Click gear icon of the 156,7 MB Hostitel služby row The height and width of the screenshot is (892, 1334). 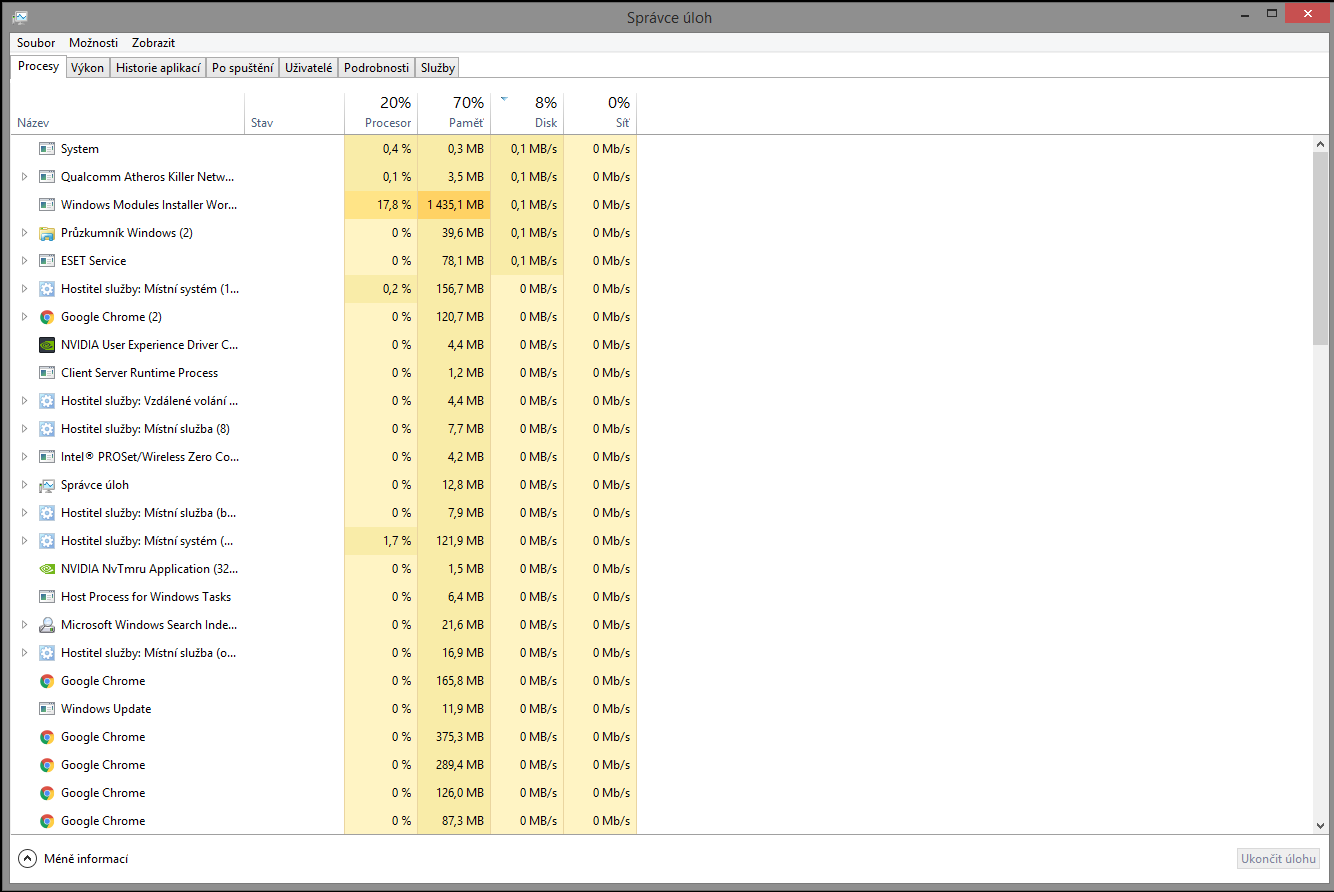pyautogui.click(x=46, y=289)
